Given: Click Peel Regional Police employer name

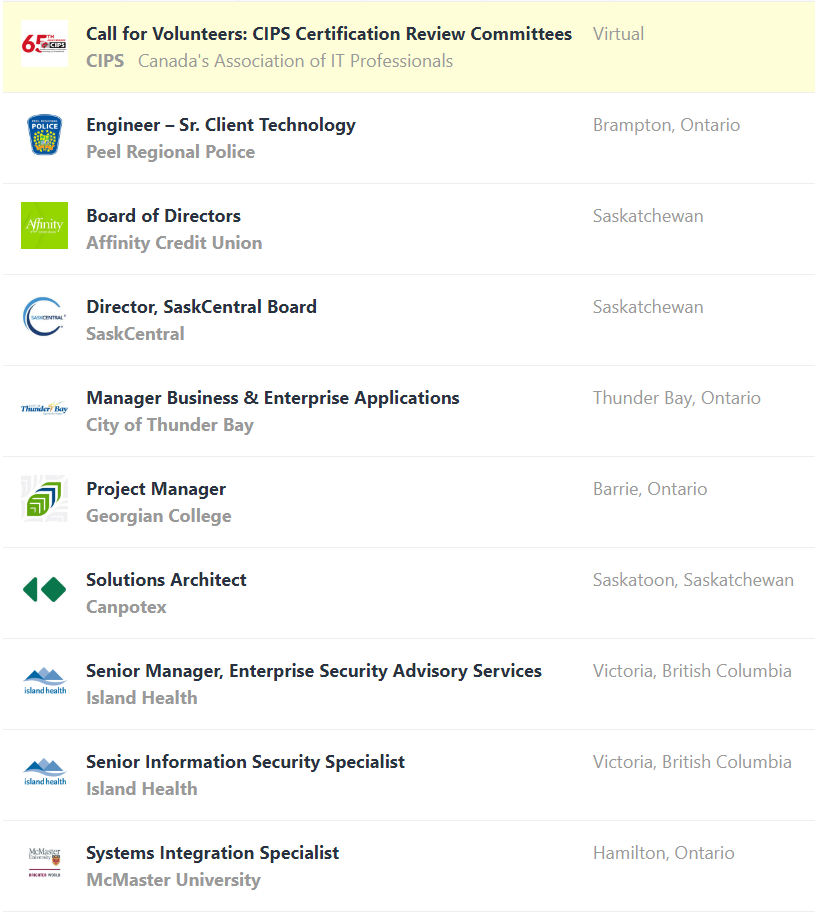Looking at the screenshot, I should 170,152.
